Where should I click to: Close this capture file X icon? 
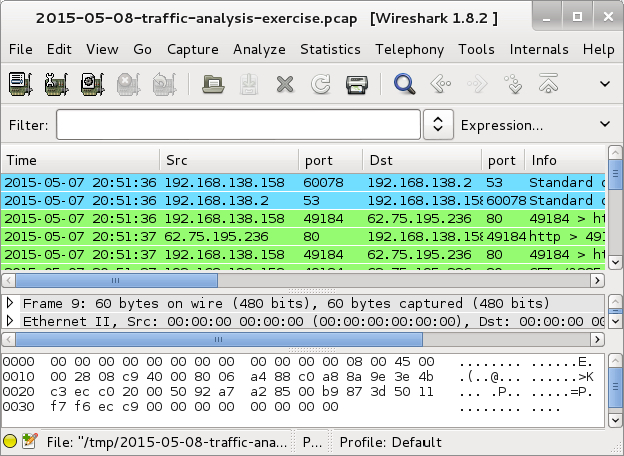pos(285,84)
